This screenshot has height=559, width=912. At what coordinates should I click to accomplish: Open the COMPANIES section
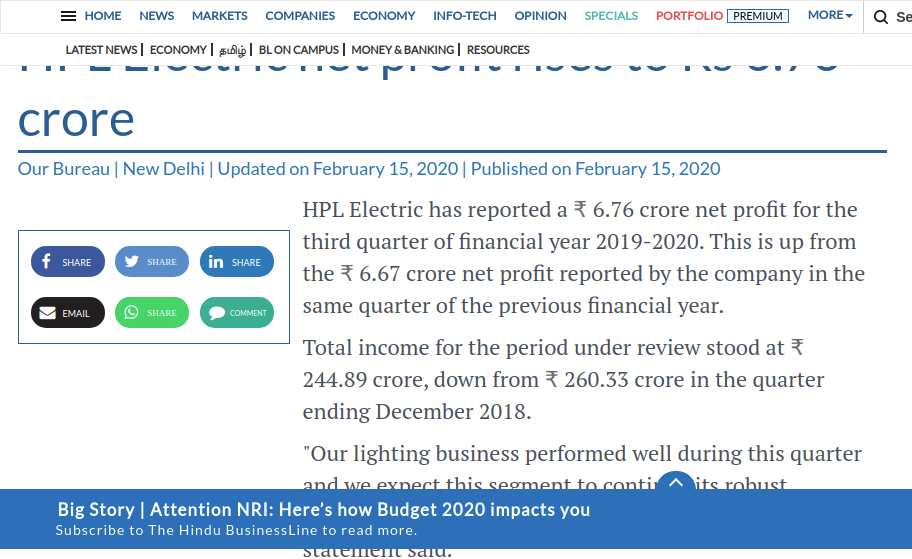click(300, 16)
